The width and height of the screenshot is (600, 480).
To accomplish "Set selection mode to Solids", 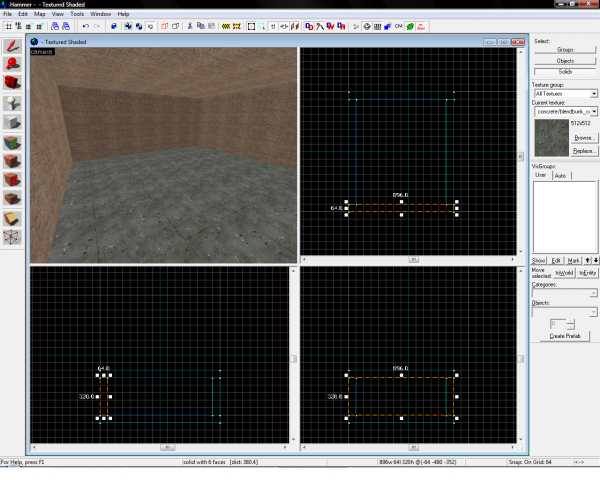I will point(564,72).
